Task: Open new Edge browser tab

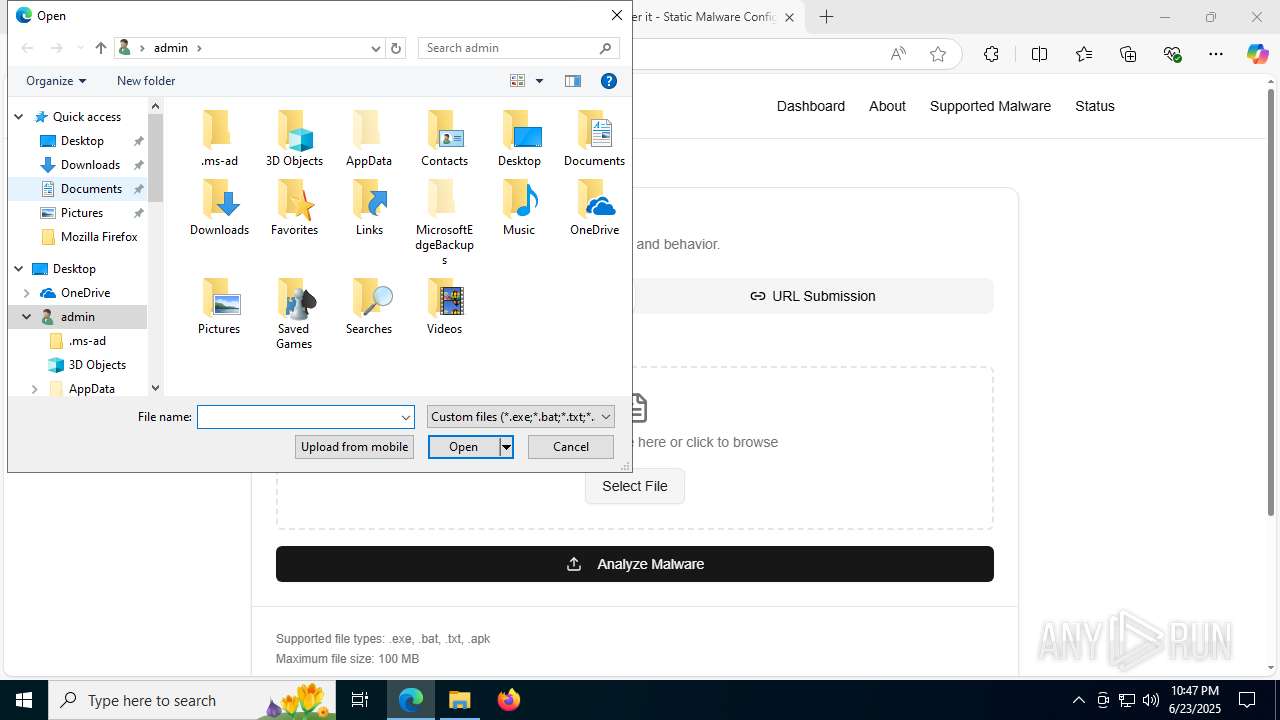Action: click(x=826, y=17)
